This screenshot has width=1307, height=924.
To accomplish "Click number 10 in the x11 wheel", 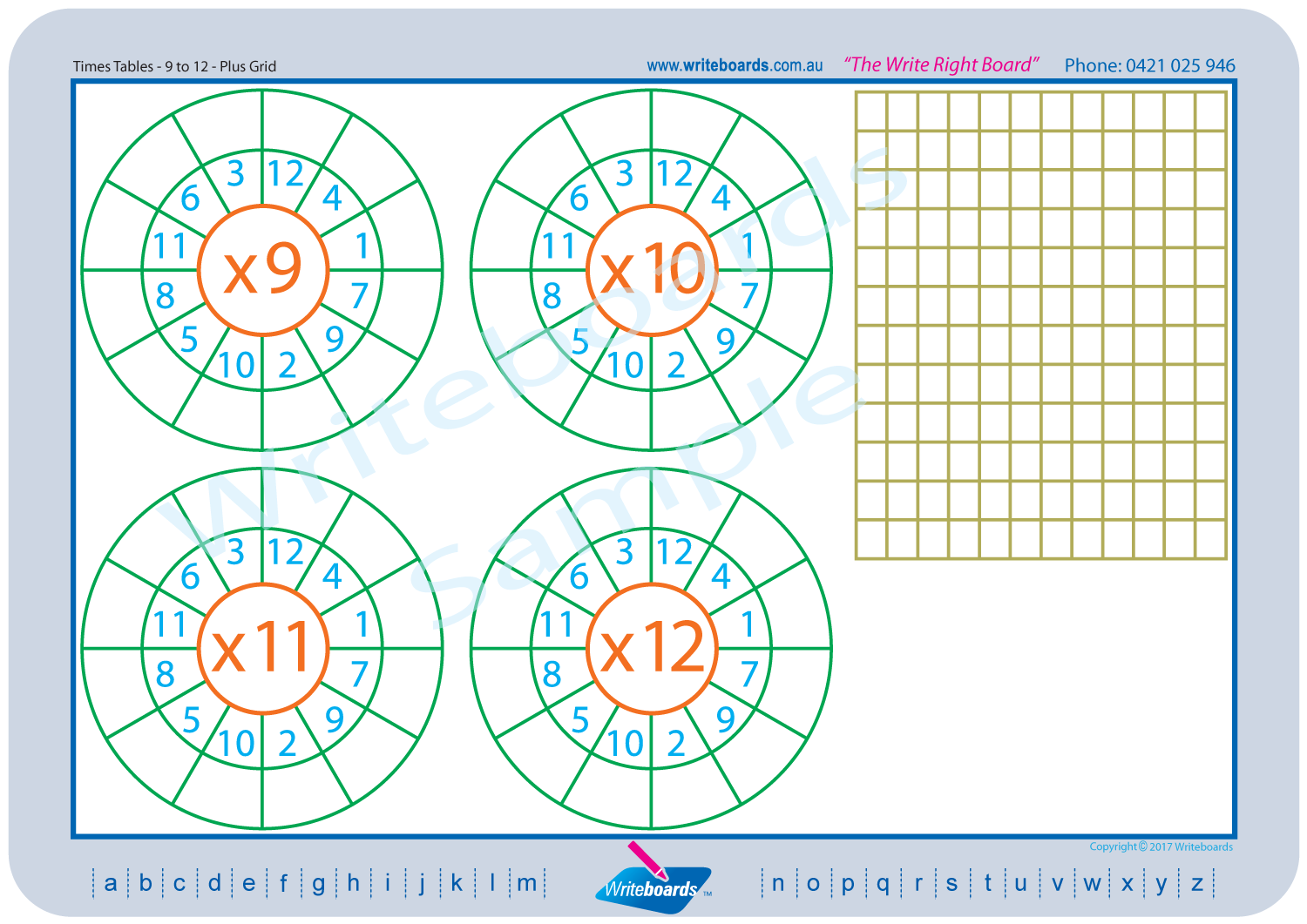I will tap(236, 744).
